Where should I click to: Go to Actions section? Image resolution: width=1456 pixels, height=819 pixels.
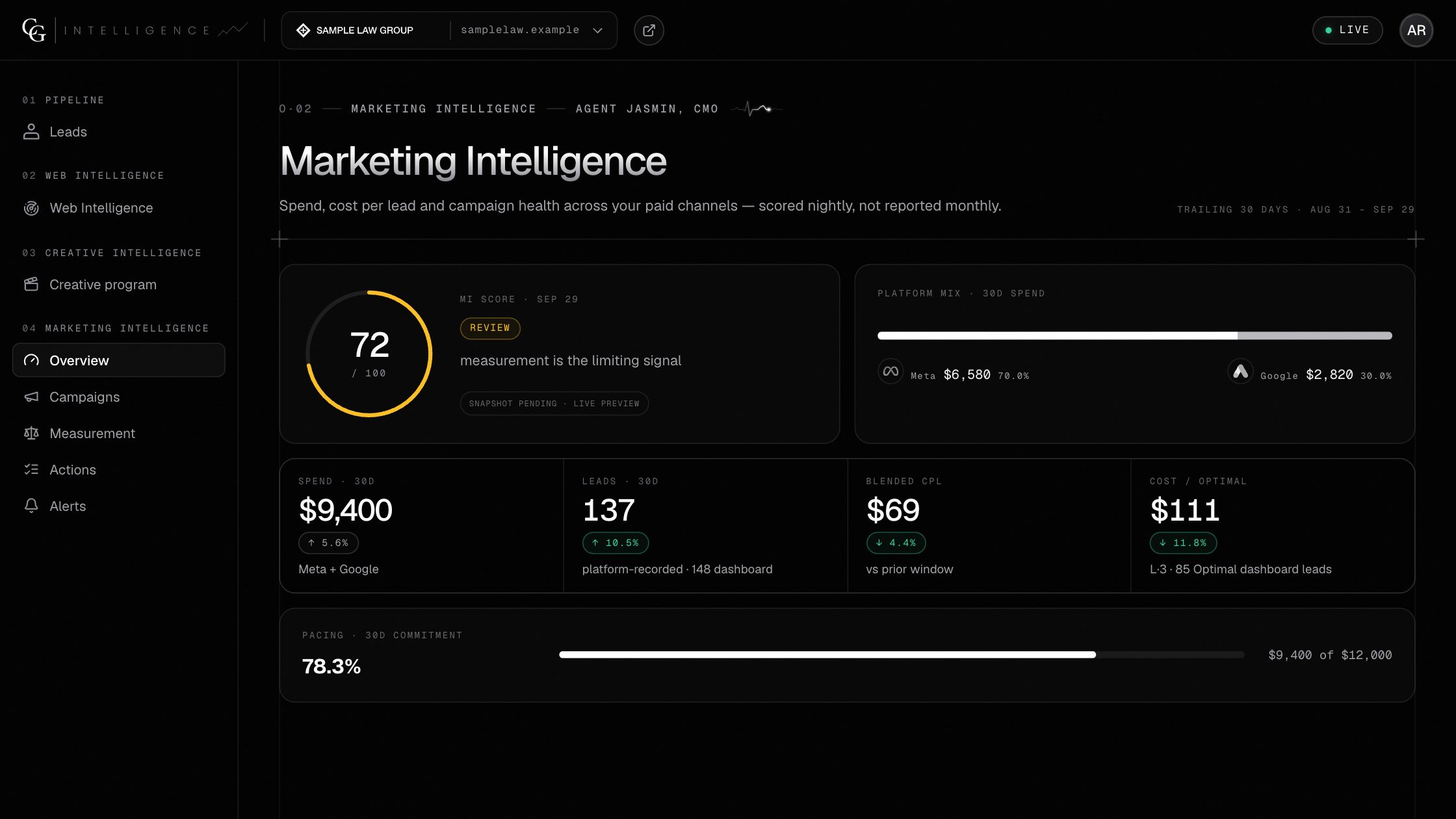[x=118, y=469]
